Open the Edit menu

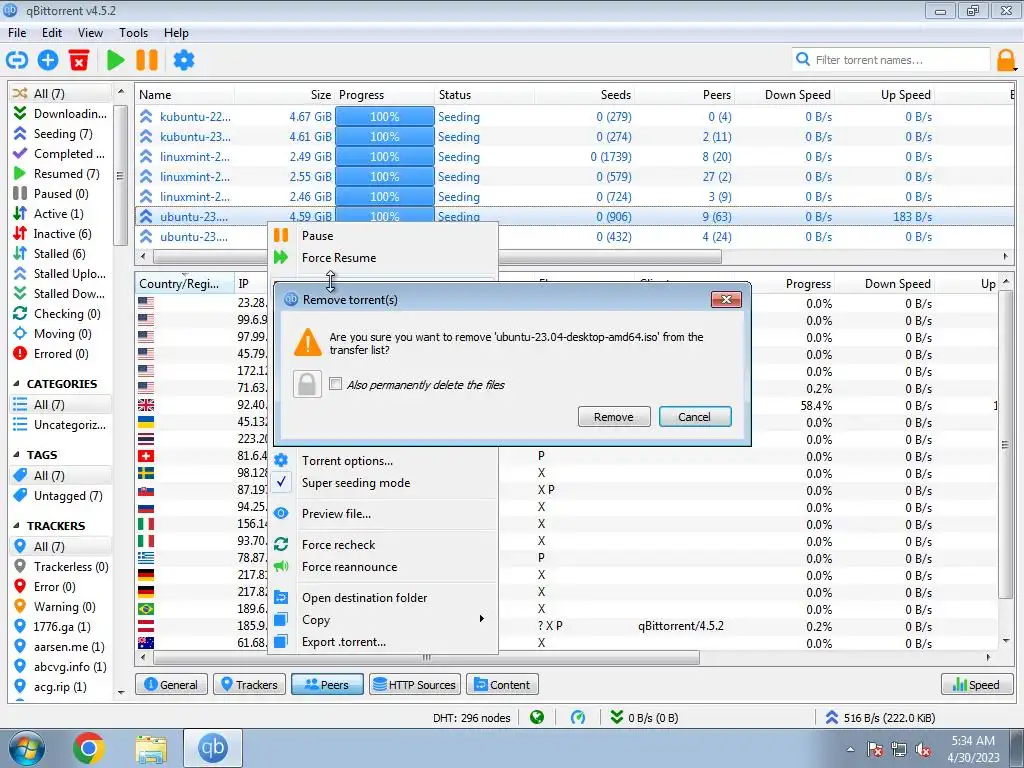click(52, 33)
